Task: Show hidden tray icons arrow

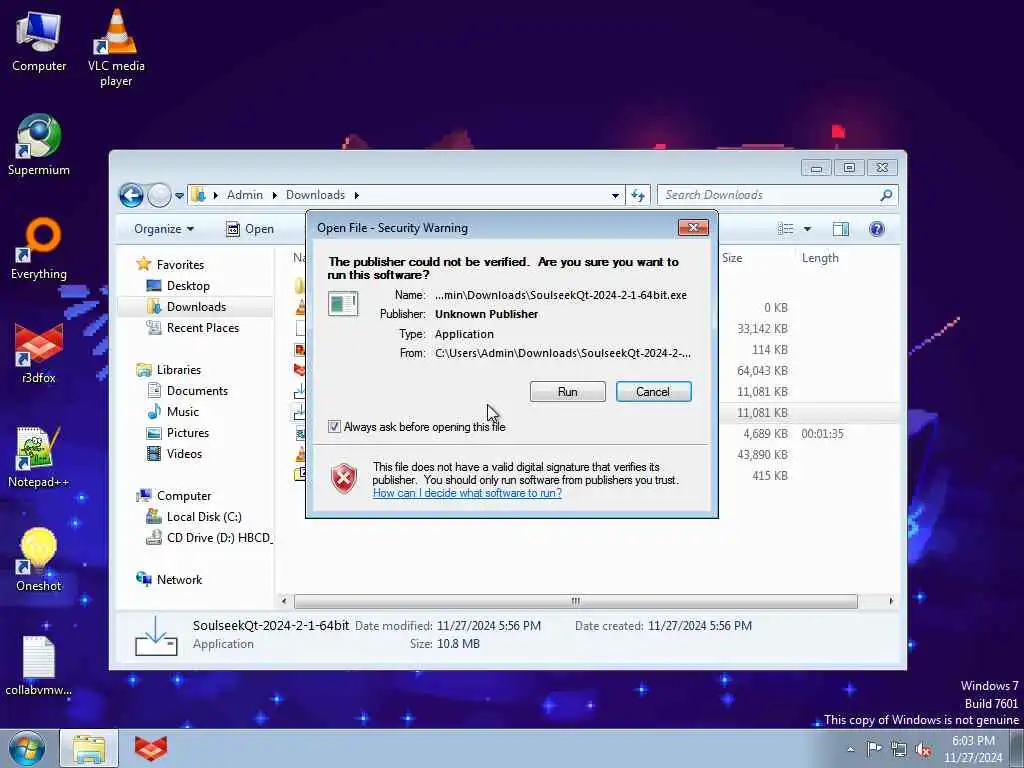Action: [x=850, y=749]
